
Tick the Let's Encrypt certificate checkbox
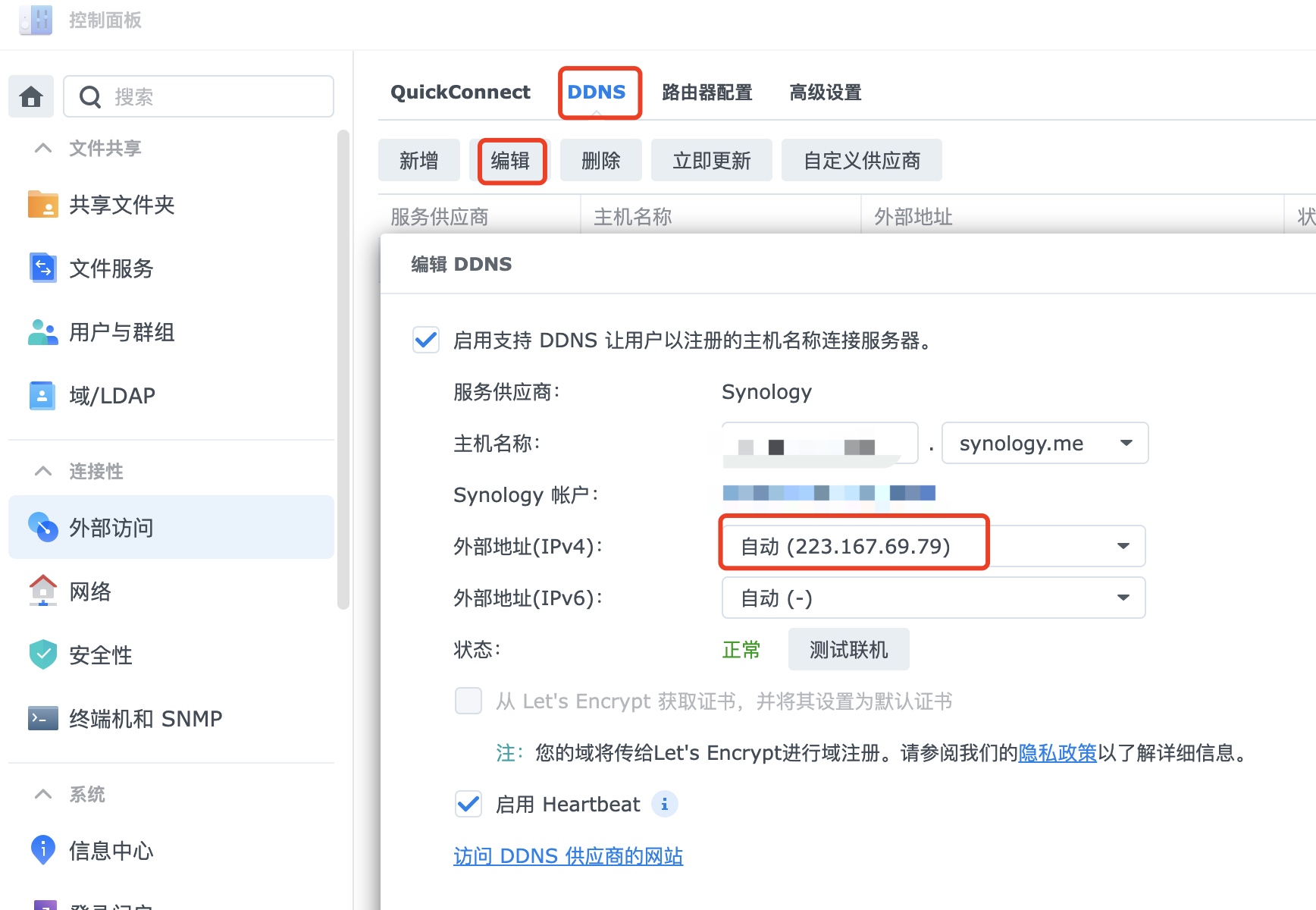(468, 701)
